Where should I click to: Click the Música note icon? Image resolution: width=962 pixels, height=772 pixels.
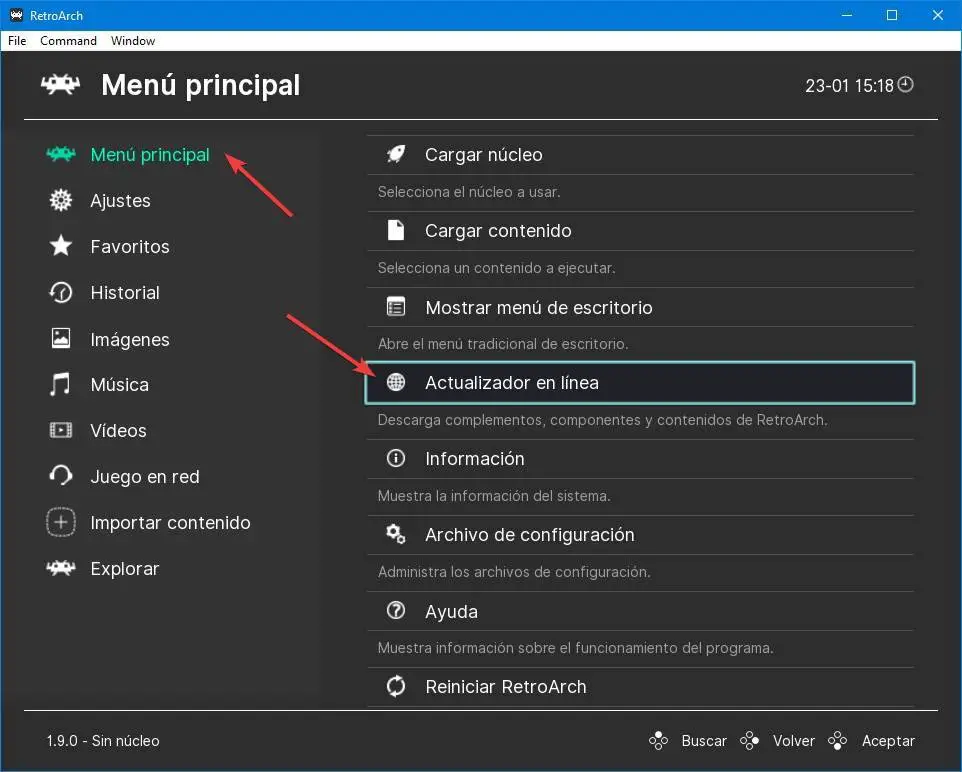pyautogui.click(x=60, y=384)
